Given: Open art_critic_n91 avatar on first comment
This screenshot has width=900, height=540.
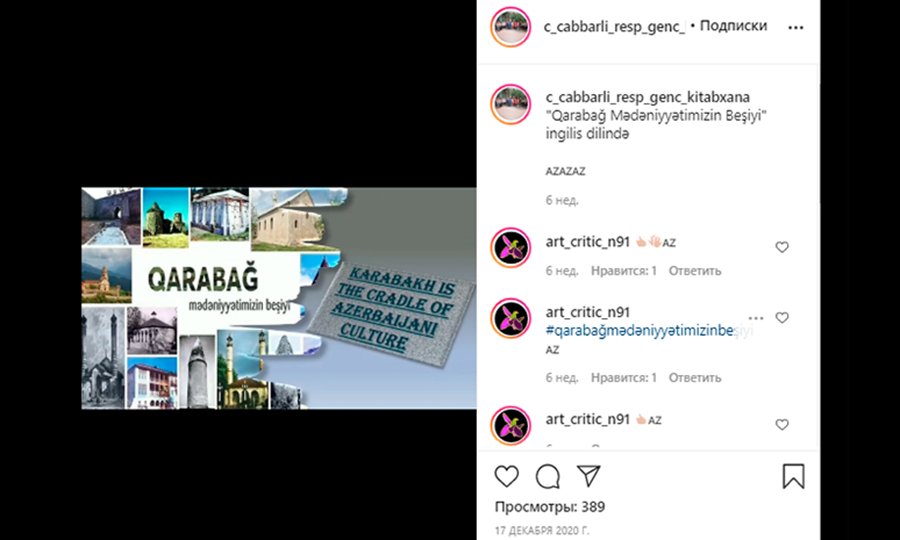Looking at the screenshot, I should click(x=510, y=248).
